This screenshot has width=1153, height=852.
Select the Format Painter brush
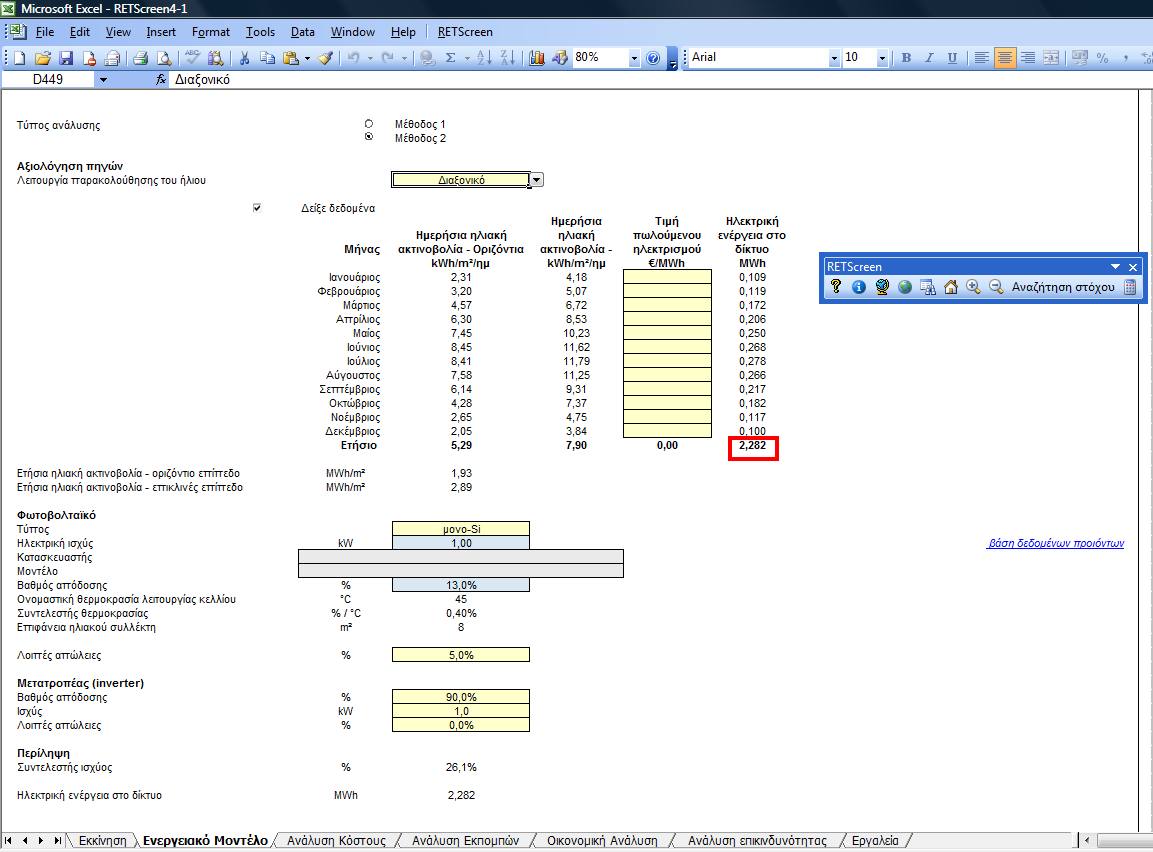tap(325, 58)
